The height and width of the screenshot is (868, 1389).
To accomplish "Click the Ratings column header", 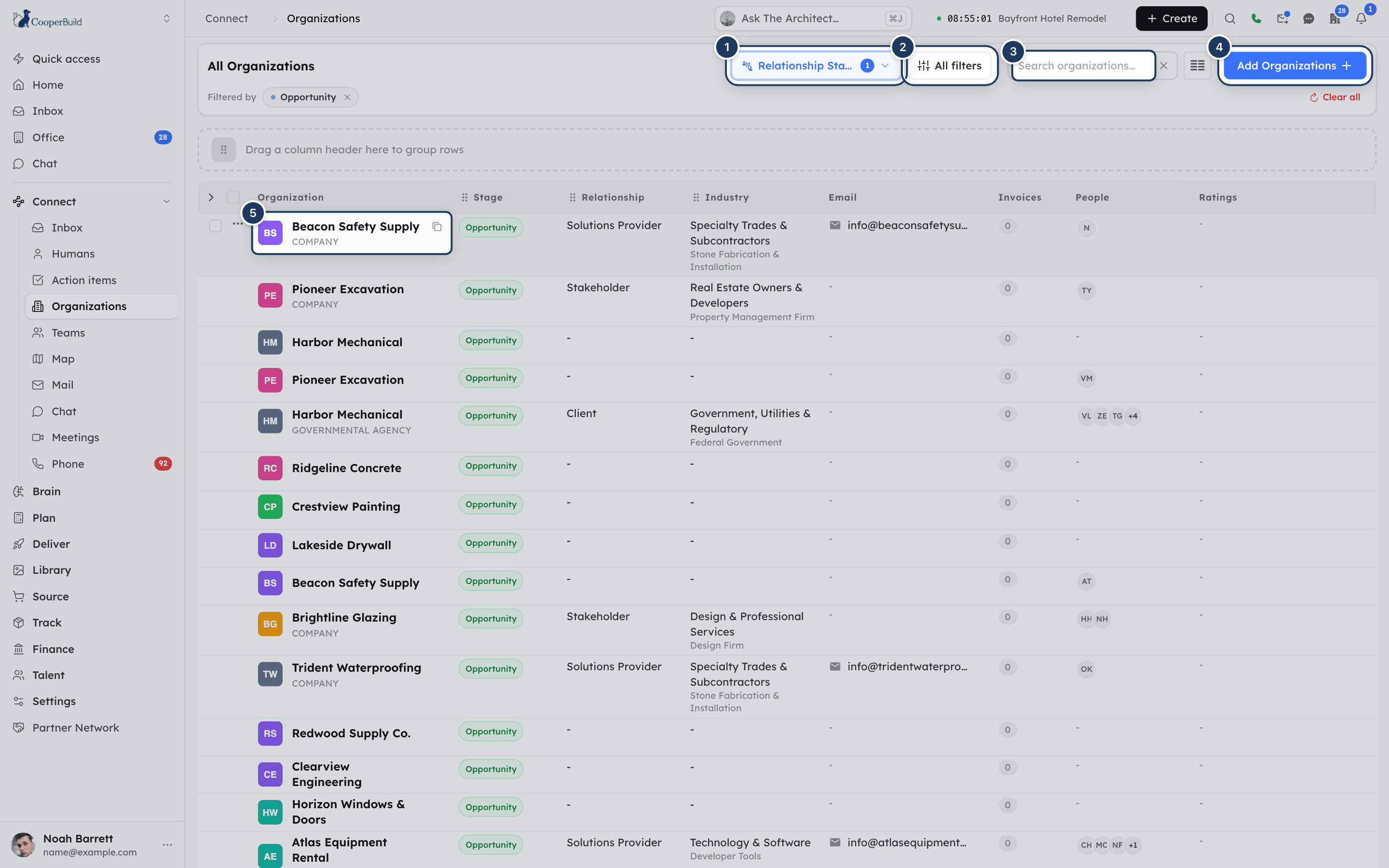I will click(1217, 198).
